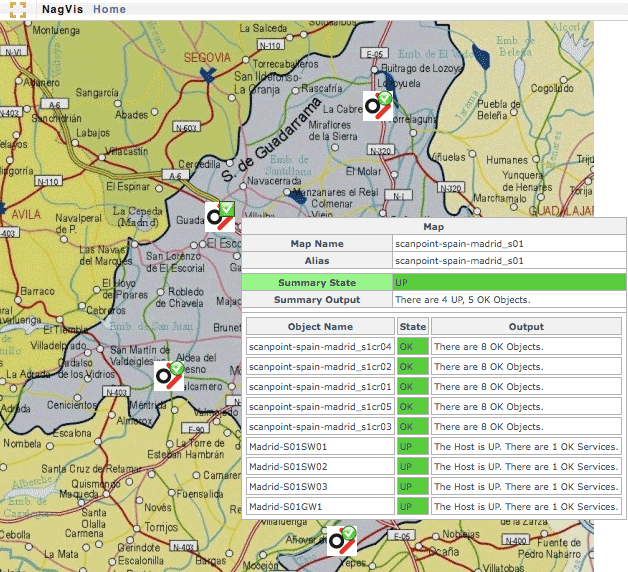Click the Object Name column header
The height and width of the screenshot is (572, 628).
pyautogui.click(x=320, y=326)
